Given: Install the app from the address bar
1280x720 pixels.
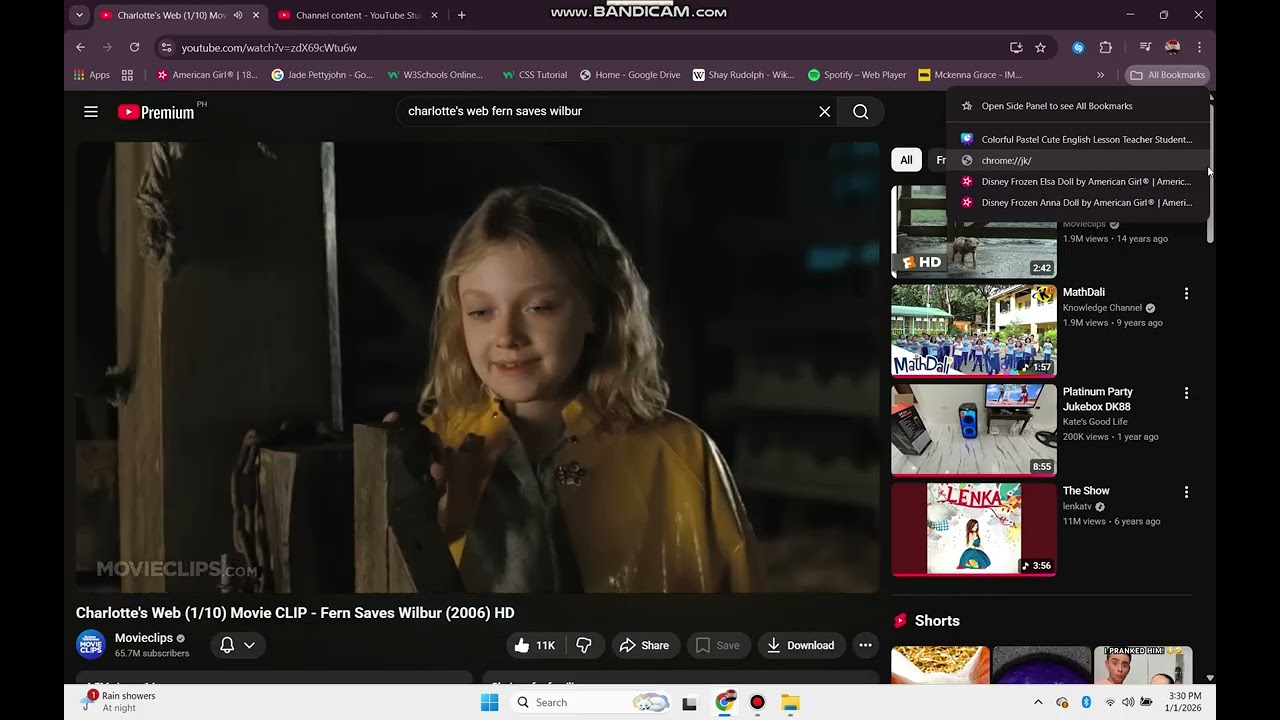Looking at the screenshot, I should click(x=1016, y=47).
